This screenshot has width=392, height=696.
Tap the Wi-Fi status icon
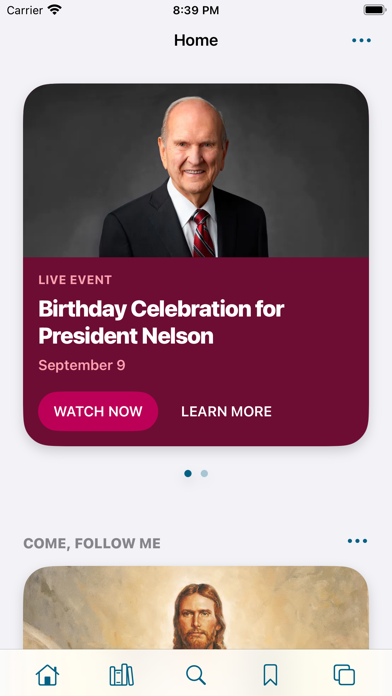click(x=55, y=10)
